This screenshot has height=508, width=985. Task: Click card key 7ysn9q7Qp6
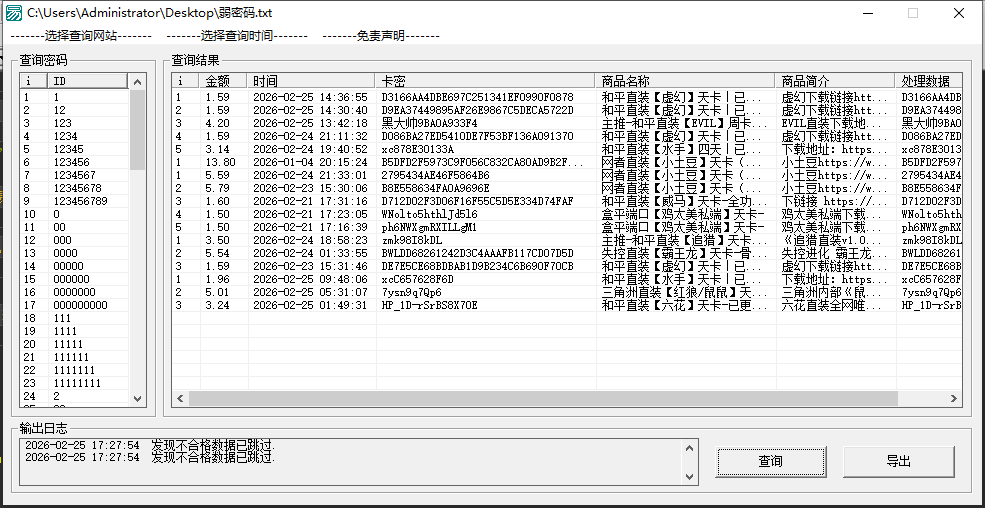(x=411, y=292)
